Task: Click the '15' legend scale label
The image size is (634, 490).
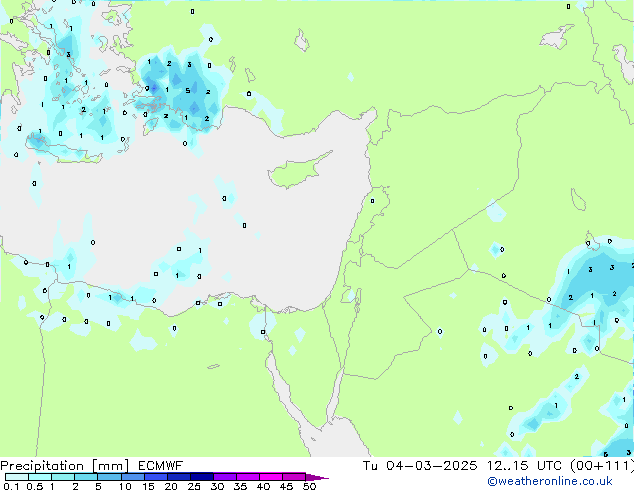Action: click(x=148, y=486)
